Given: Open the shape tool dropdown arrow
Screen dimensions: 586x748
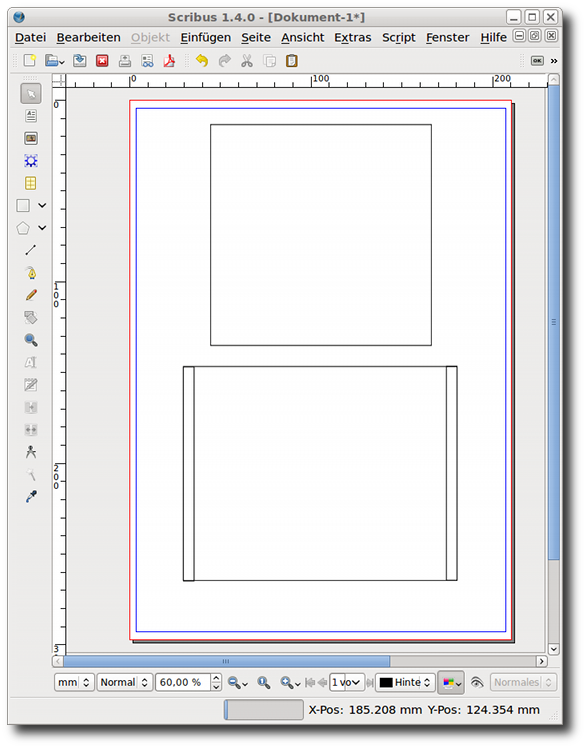Looking at the screenshot, I should click(x=42, y=206).
